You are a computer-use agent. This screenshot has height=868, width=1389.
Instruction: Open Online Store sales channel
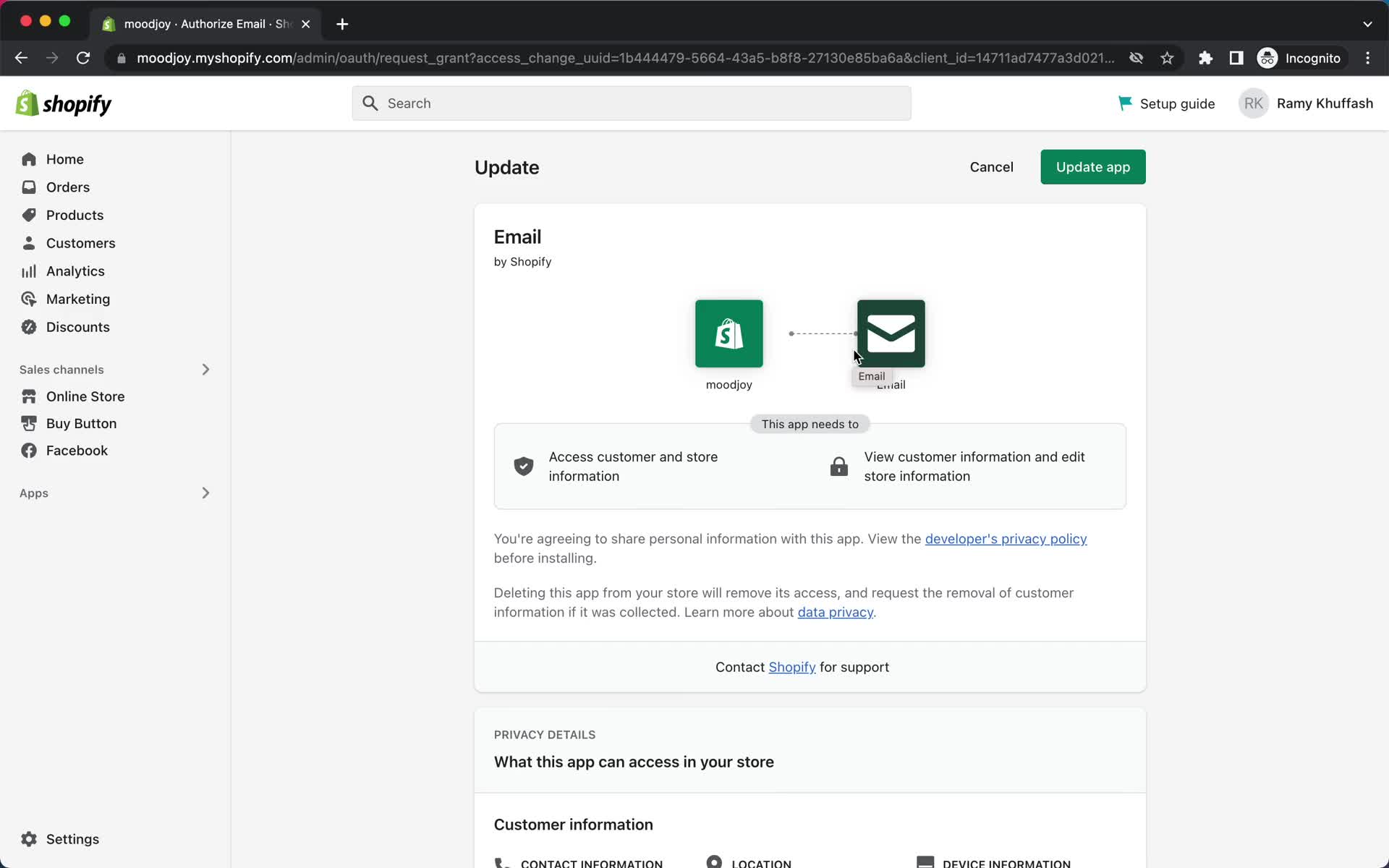(85, 396)
